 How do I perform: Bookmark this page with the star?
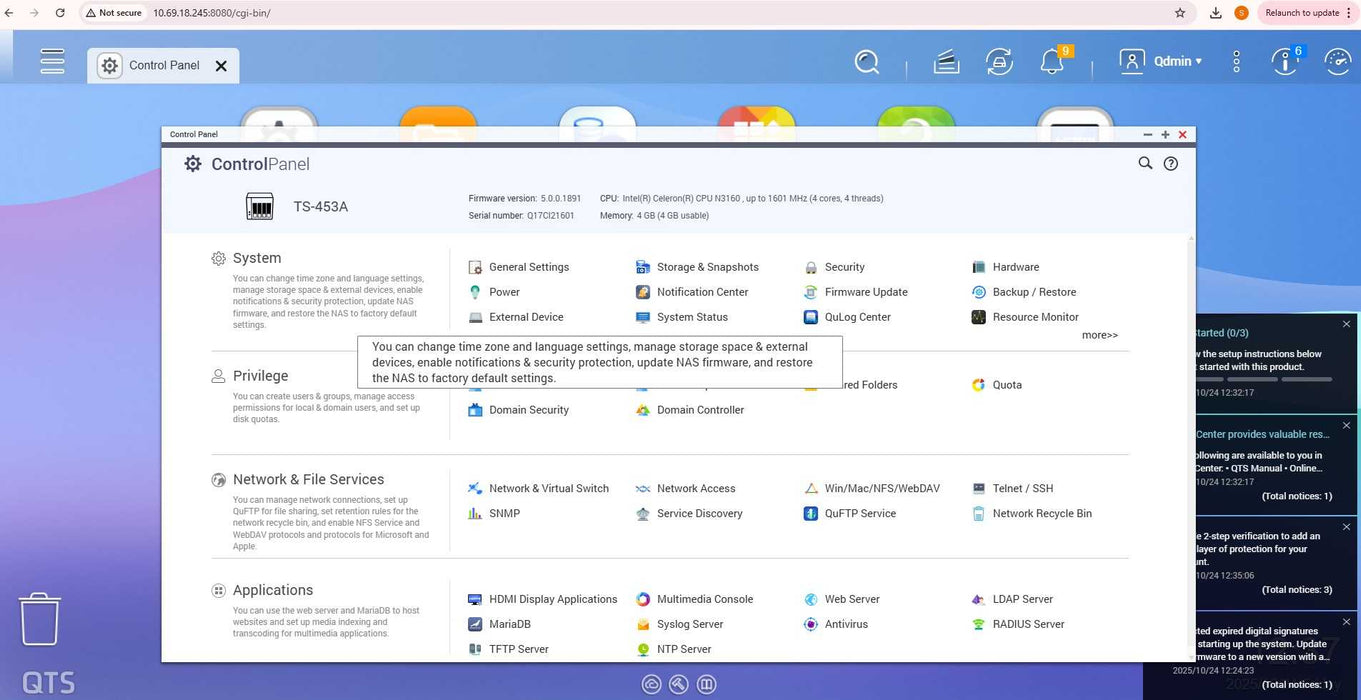tap(1180, 13)
